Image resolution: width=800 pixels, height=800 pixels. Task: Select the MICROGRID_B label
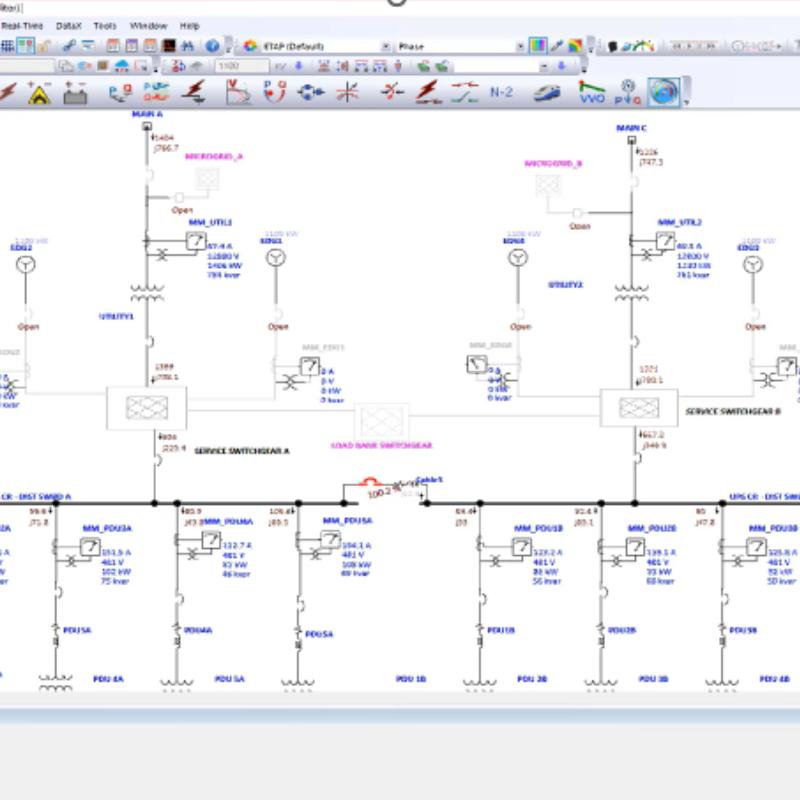point(553,164)
